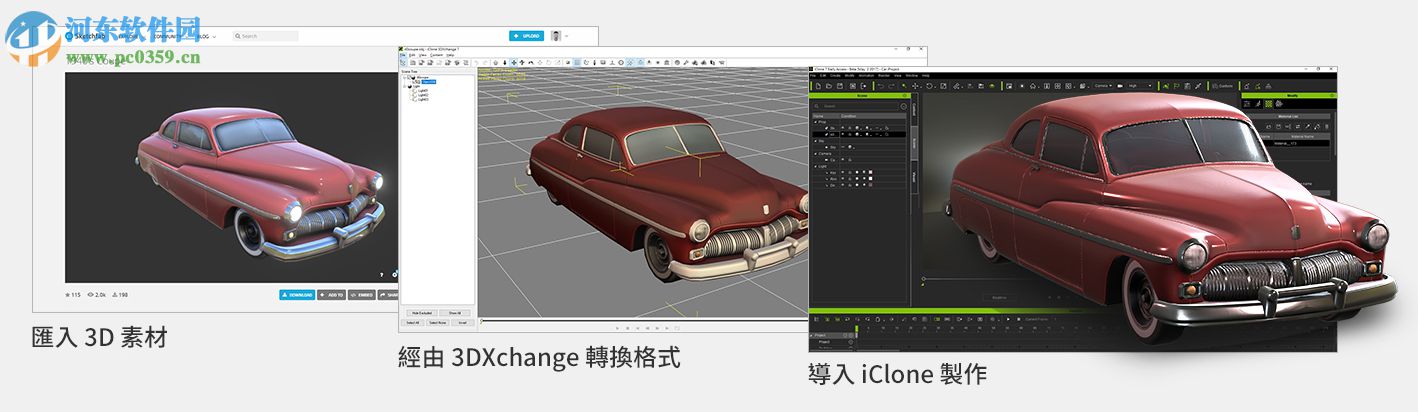Select the Key light row in iClone Scene
The width and height of the screenshot is (1418, 412).
[x=858, y=172]
